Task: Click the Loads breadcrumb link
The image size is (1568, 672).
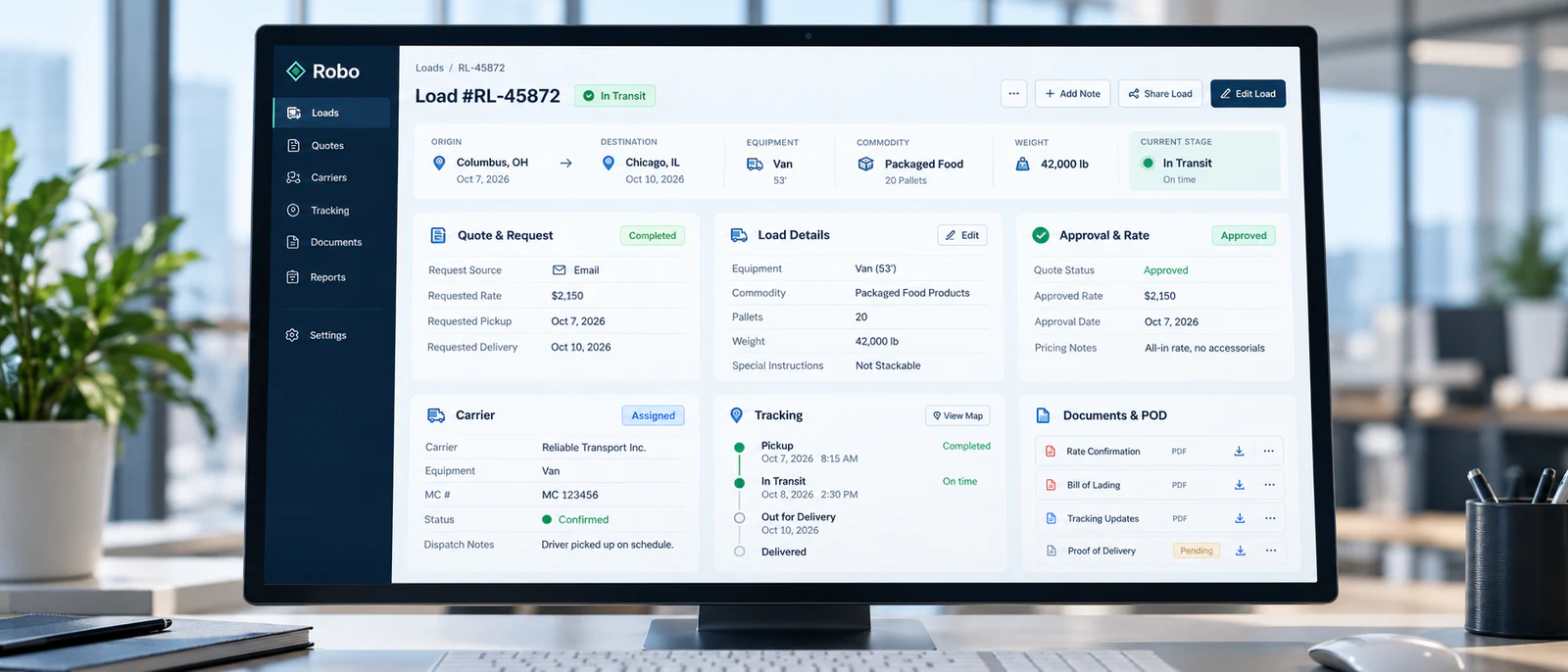Action: click(x=429, y=68)
